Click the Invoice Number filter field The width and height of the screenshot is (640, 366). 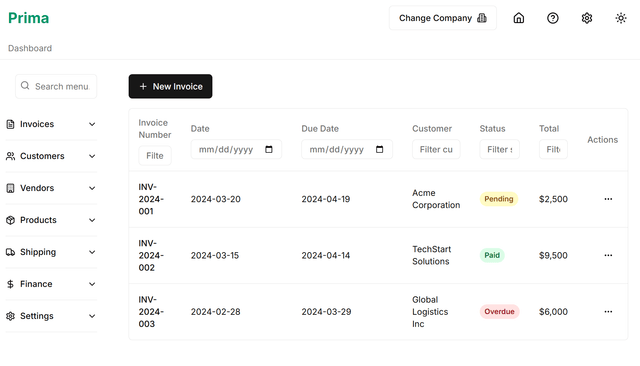pyautogui.click(x=155, y=155)
